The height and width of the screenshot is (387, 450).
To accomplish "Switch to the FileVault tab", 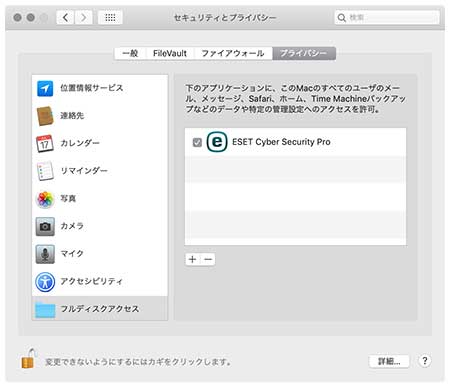I will pos(170,53).
